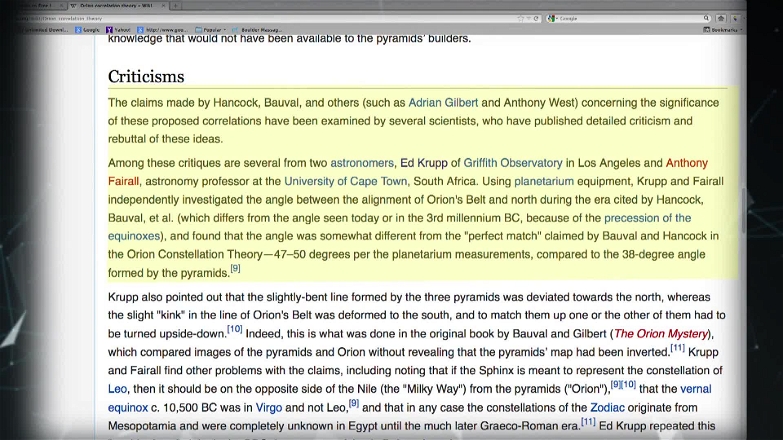Click the downloads toolbar icon next to home
This screenshot has height=440, width=783.
click(x=735, y=18)
